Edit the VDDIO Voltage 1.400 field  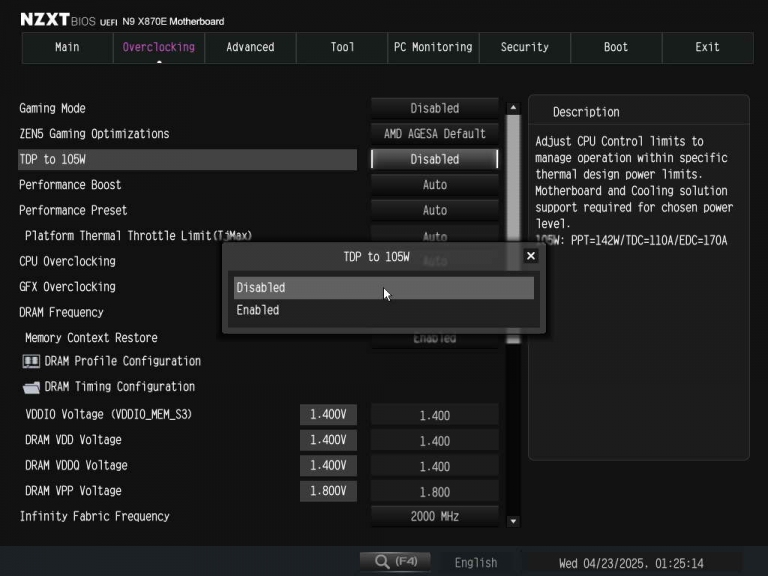[434, 415]
